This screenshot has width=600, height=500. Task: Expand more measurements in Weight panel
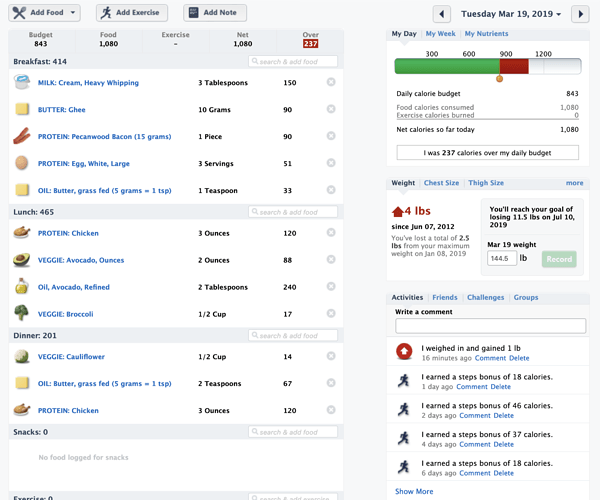tap(574, 183)
